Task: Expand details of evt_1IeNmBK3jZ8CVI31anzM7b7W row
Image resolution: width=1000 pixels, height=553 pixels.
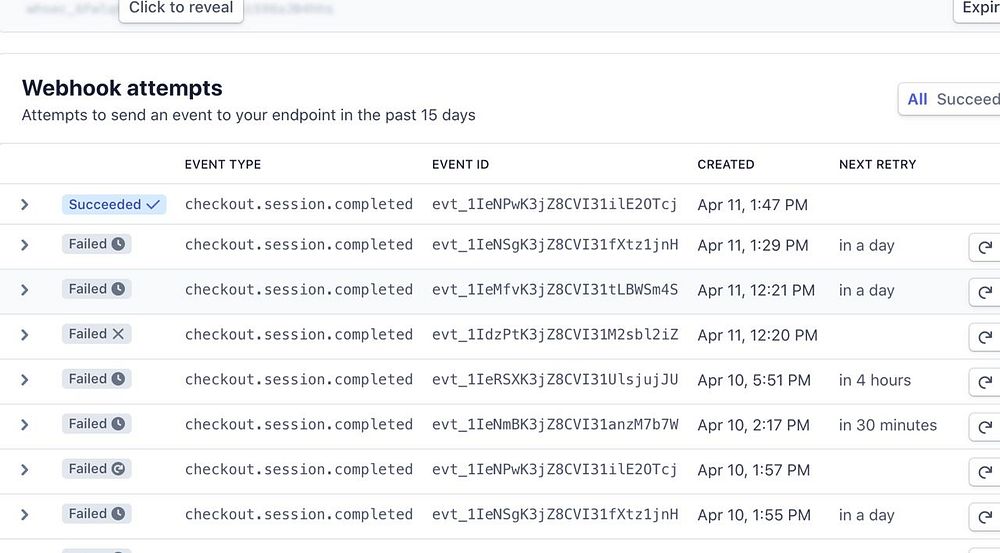Action: pyautogui.click(x=25, y=425)
